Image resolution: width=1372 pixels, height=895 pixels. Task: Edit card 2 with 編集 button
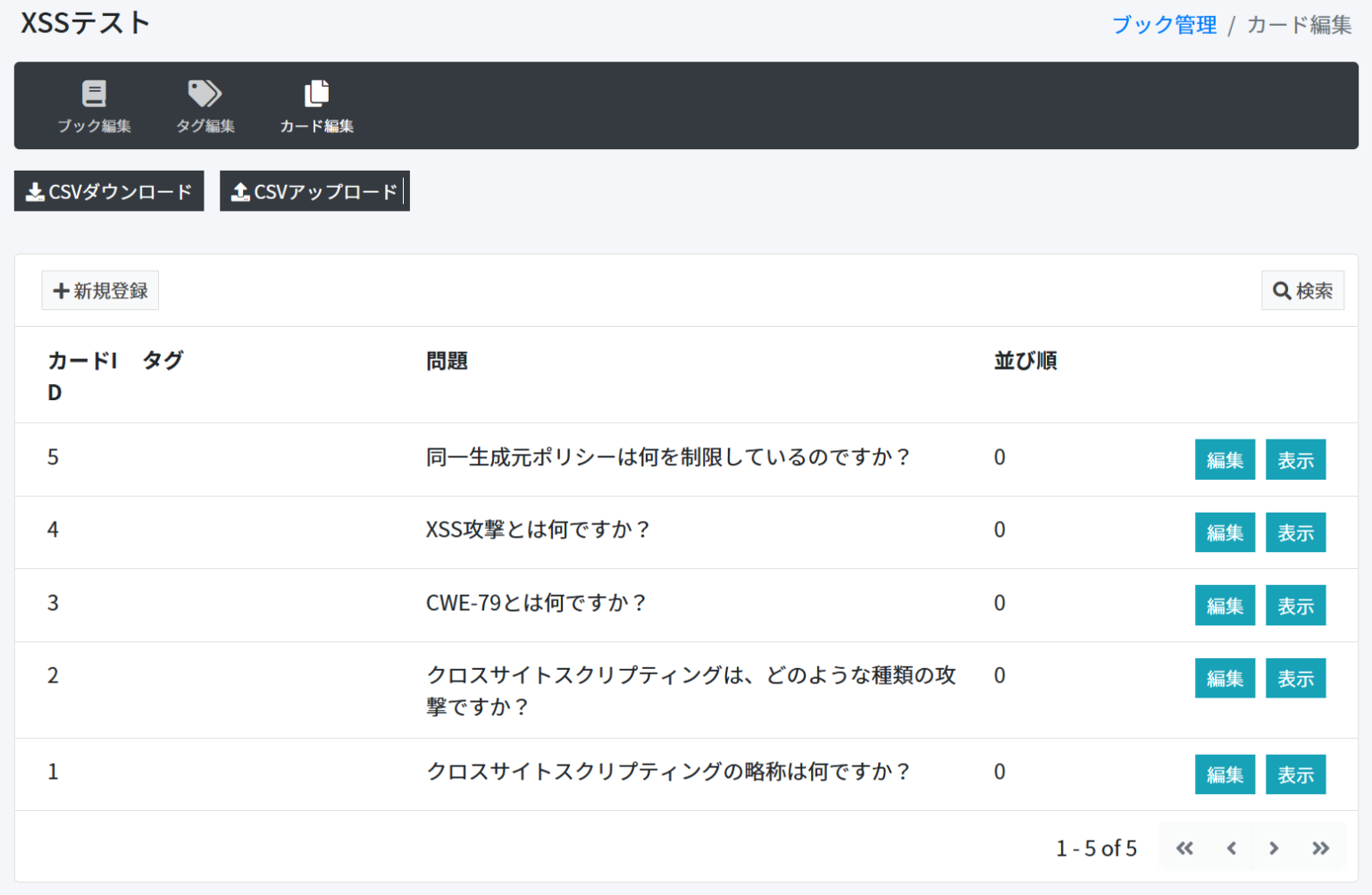[1225, 678]
